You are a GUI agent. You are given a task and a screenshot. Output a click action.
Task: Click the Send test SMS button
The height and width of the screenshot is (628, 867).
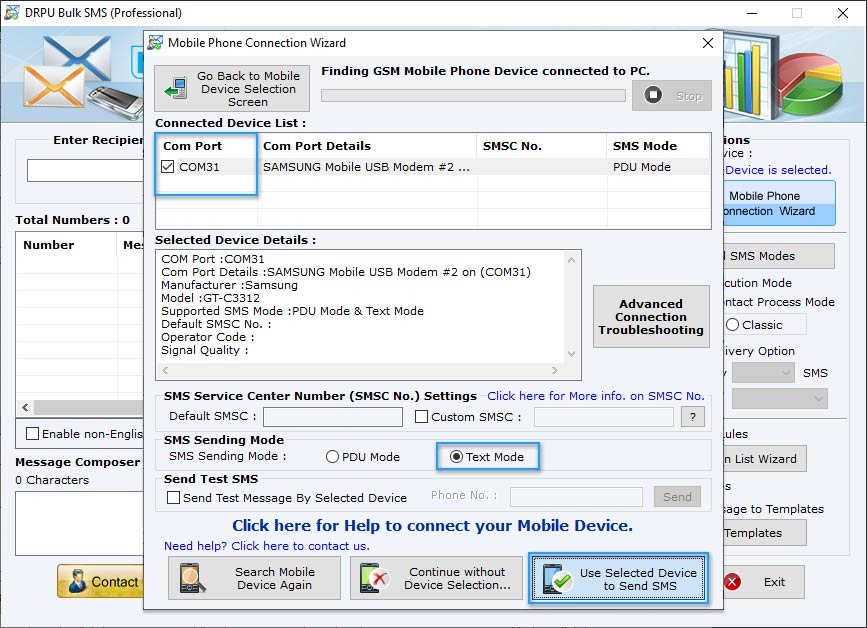[677, 496]
